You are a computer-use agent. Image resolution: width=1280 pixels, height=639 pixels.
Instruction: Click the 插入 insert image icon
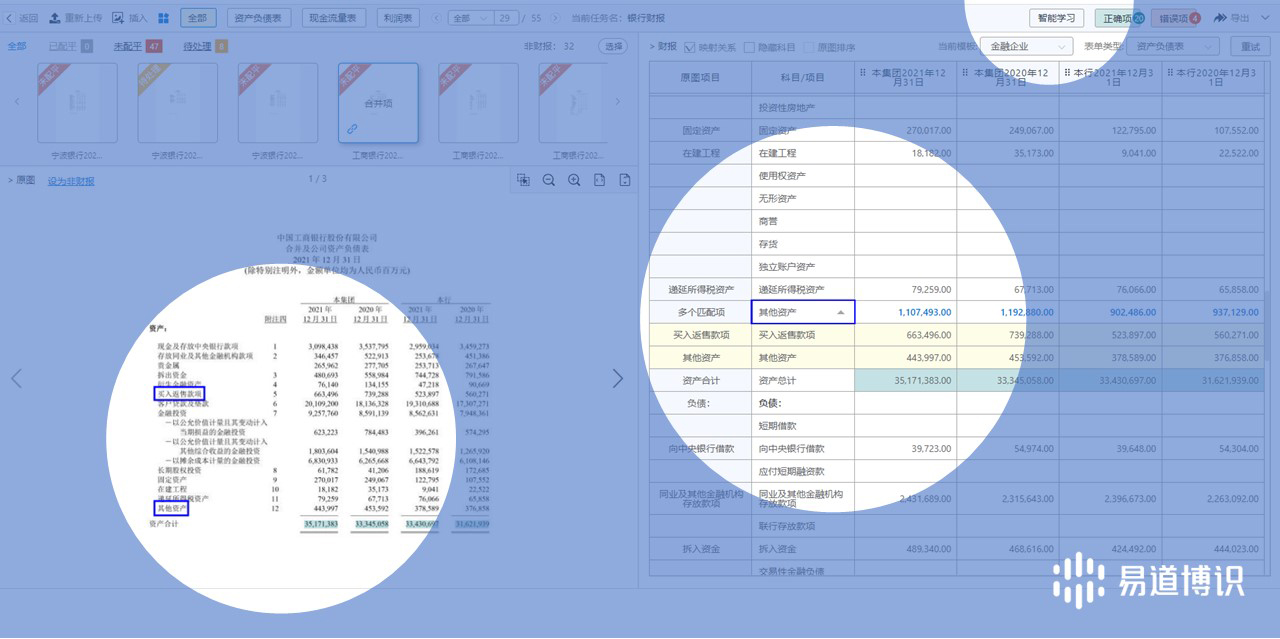tap(118, 18)
